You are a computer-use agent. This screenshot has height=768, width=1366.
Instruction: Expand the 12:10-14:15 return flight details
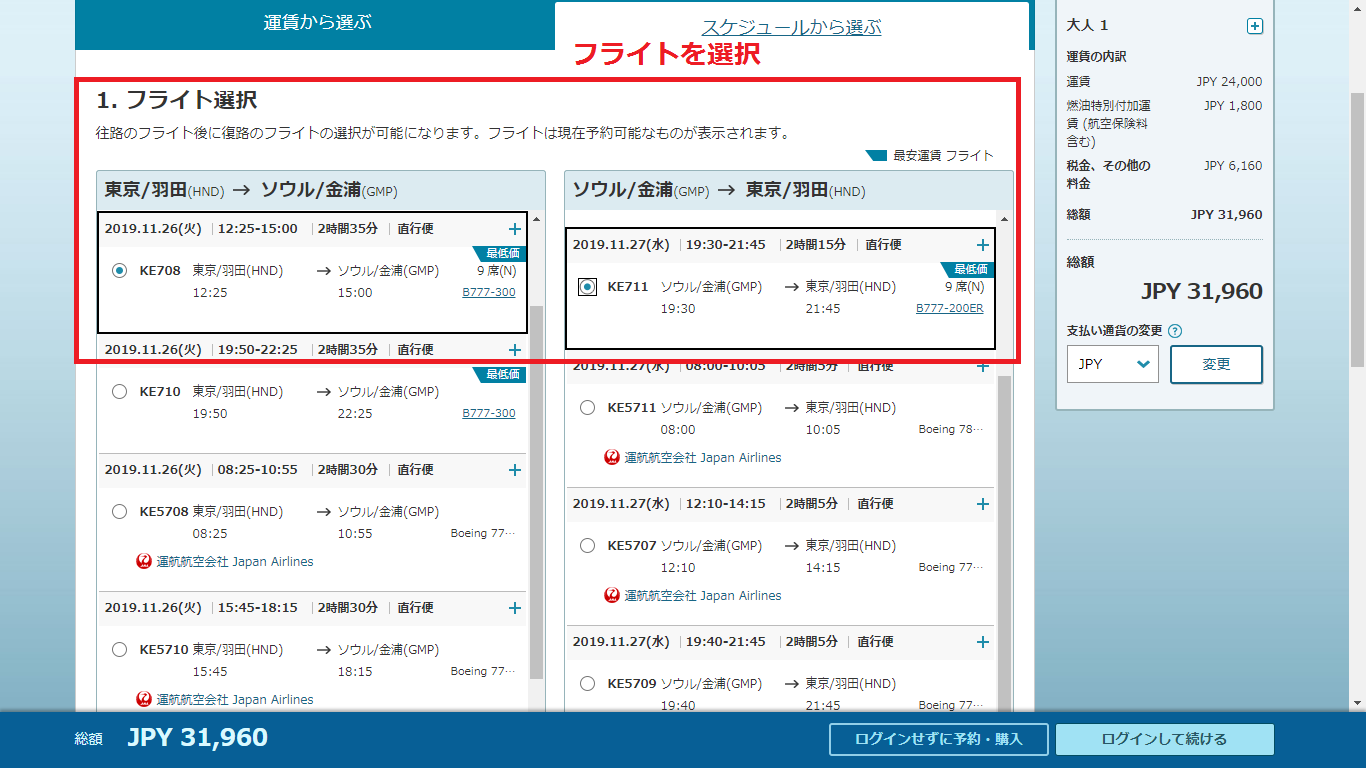pos(983,504)
